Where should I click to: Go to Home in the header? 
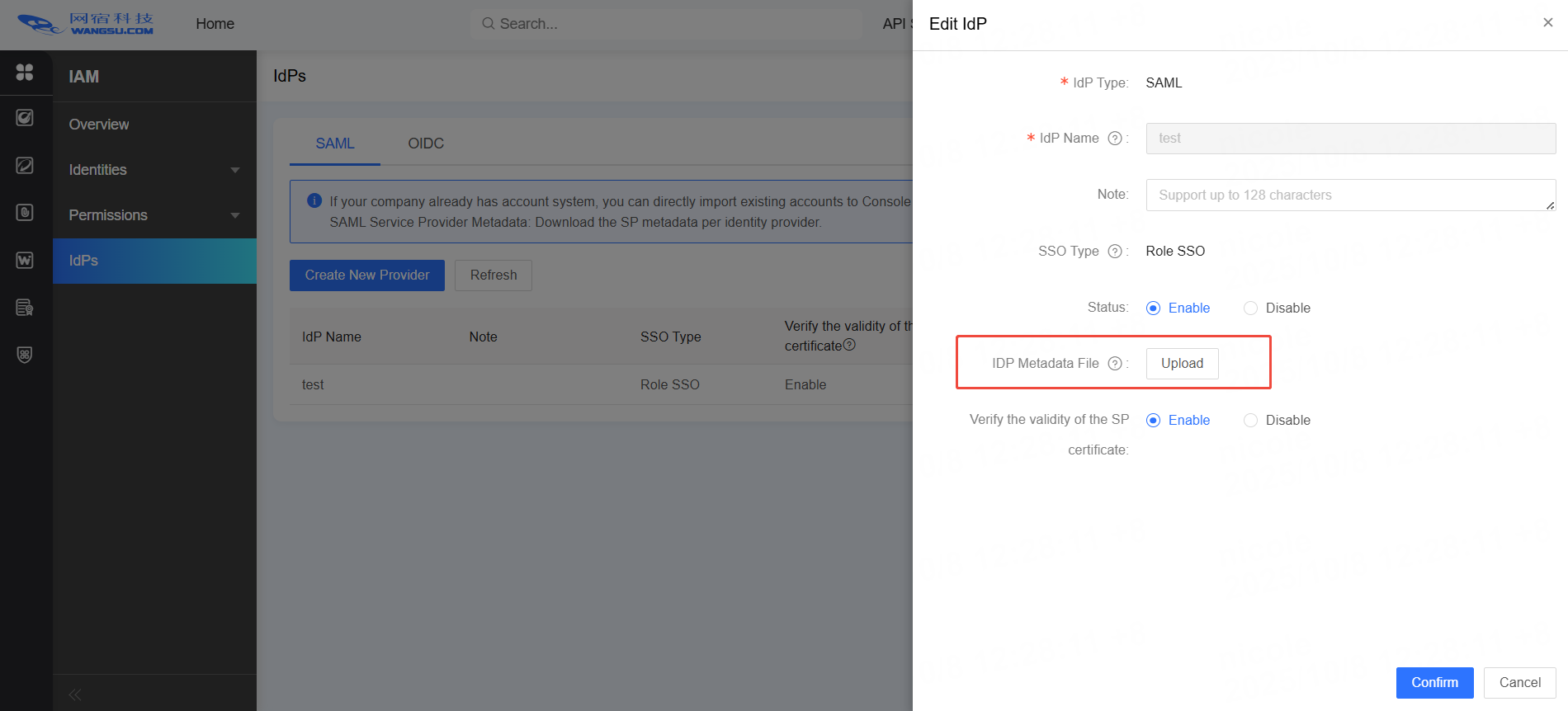[x=215, y=24]
